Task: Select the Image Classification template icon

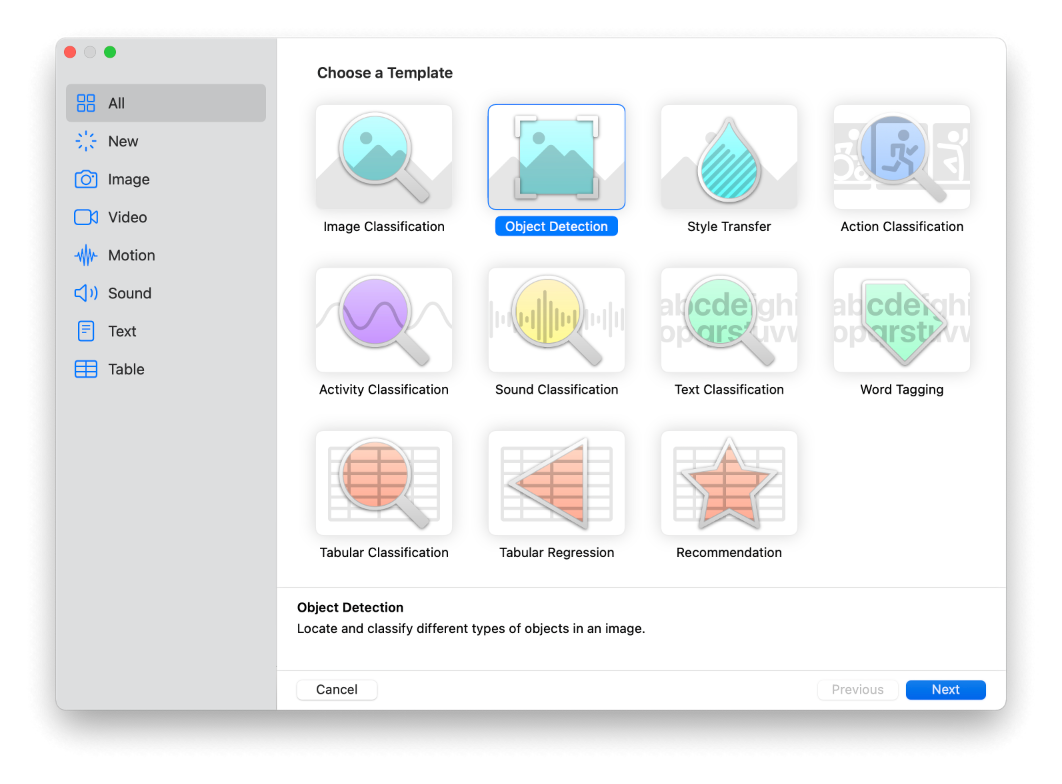Action: [384, 157]
